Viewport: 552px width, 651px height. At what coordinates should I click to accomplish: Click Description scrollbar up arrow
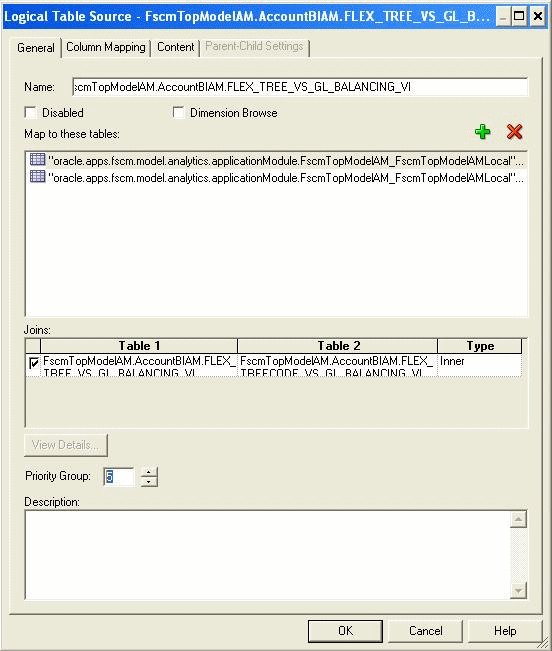click(x=518, y=519)
